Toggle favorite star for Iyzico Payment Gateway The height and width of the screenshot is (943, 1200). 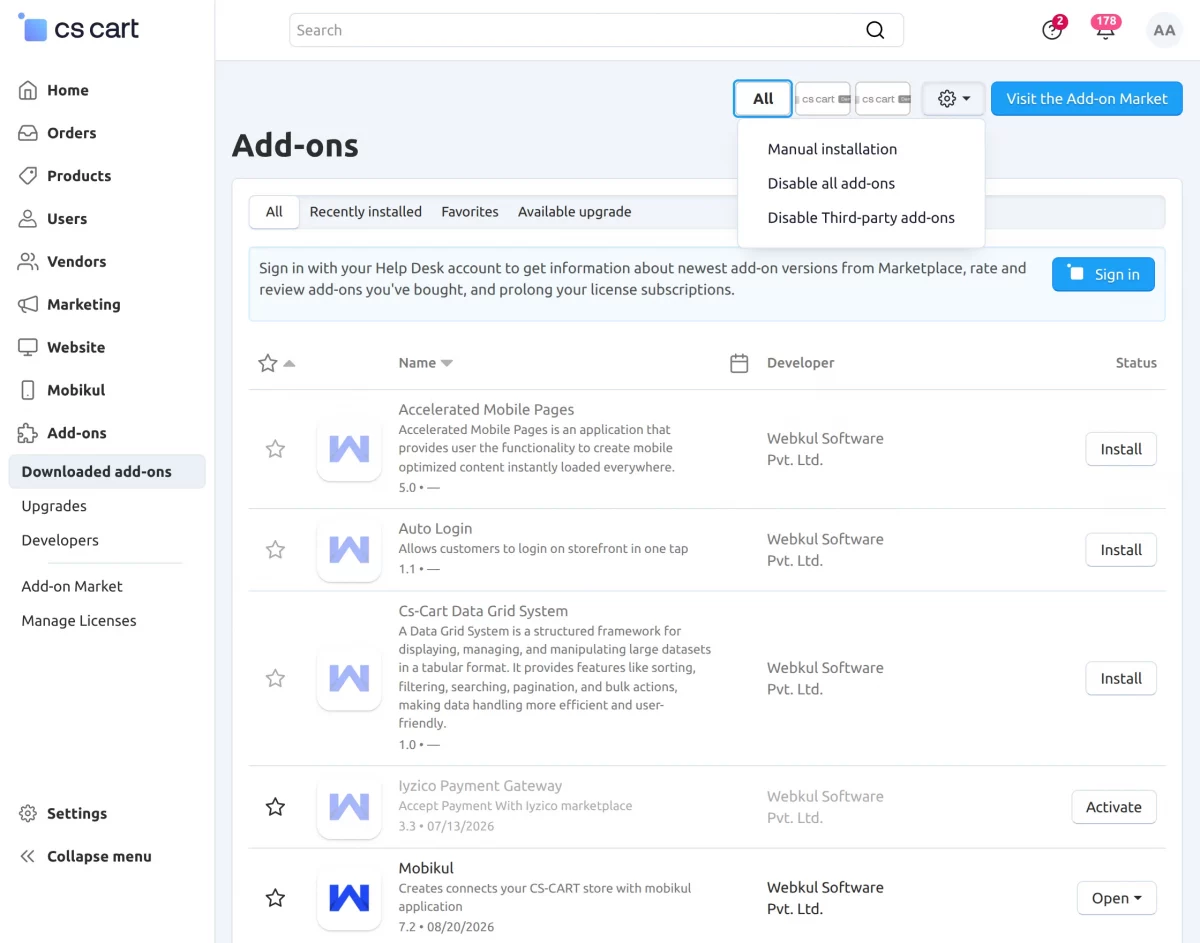click(275, 807)
